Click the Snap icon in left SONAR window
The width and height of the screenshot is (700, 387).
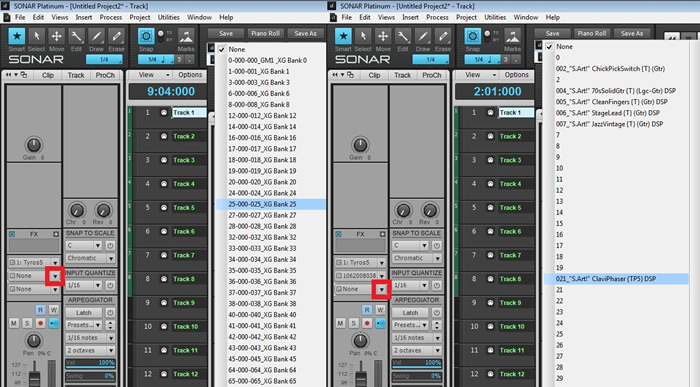coord(146,36)
